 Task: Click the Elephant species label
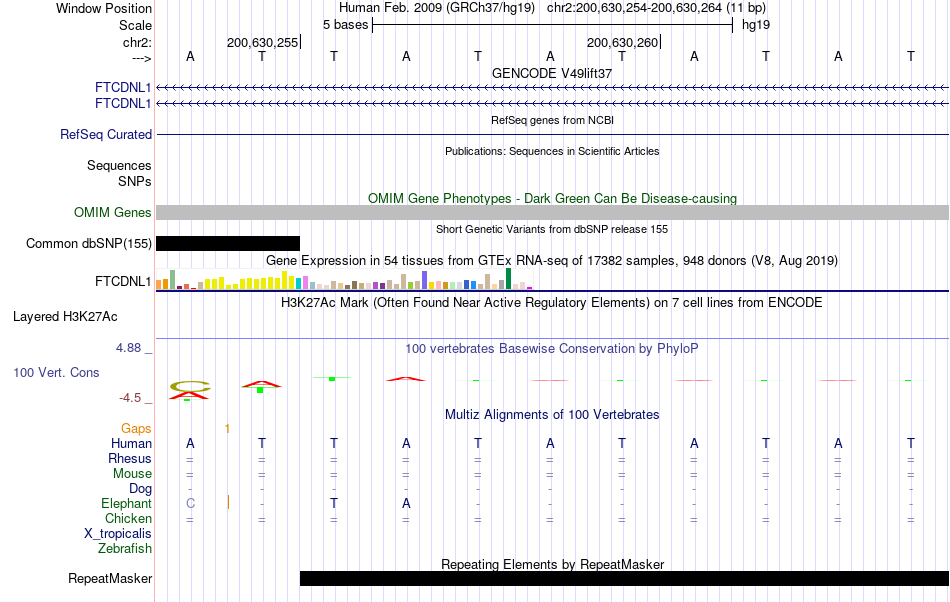[126, 503]
